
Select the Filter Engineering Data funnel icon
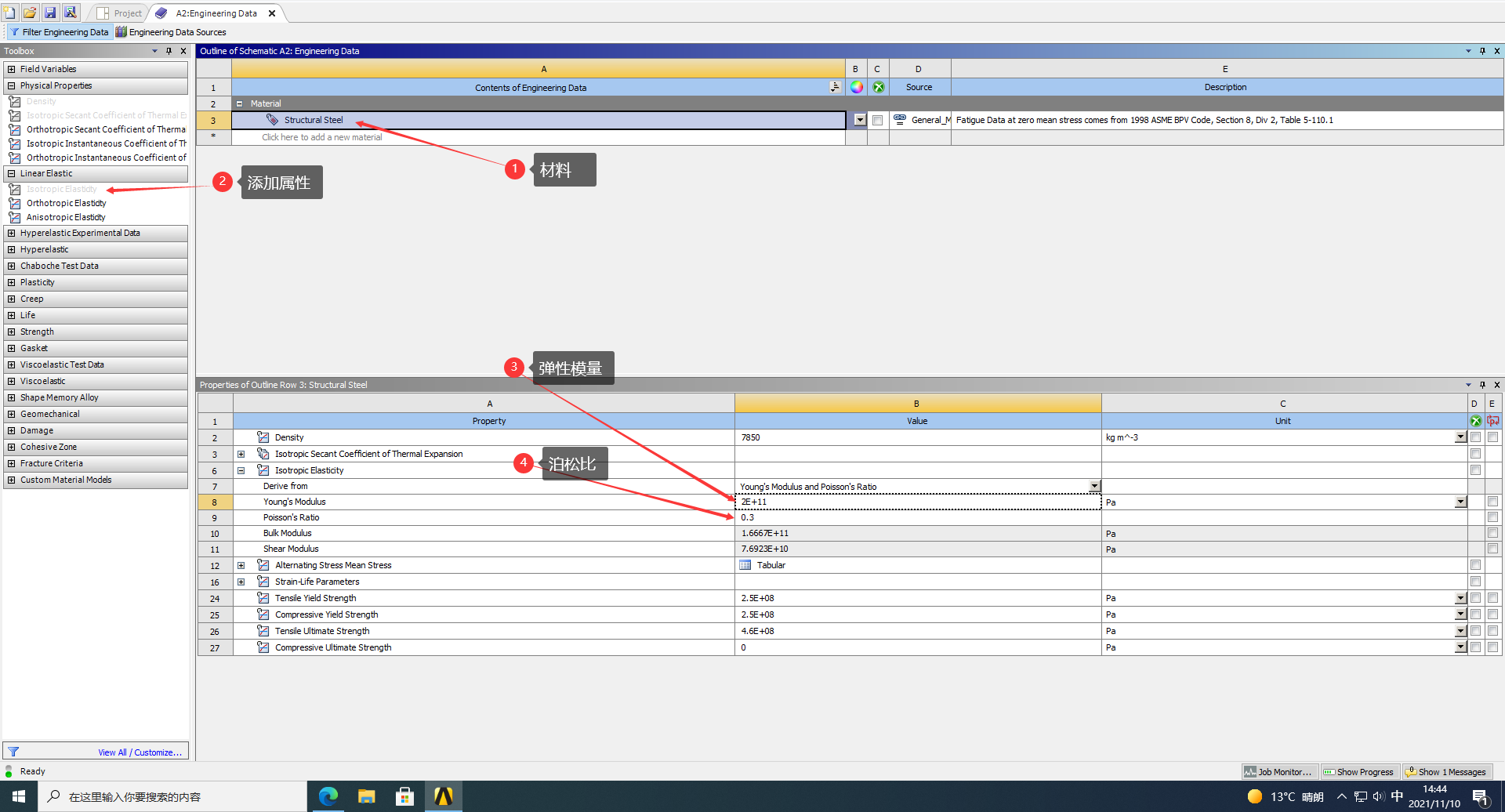13,31
